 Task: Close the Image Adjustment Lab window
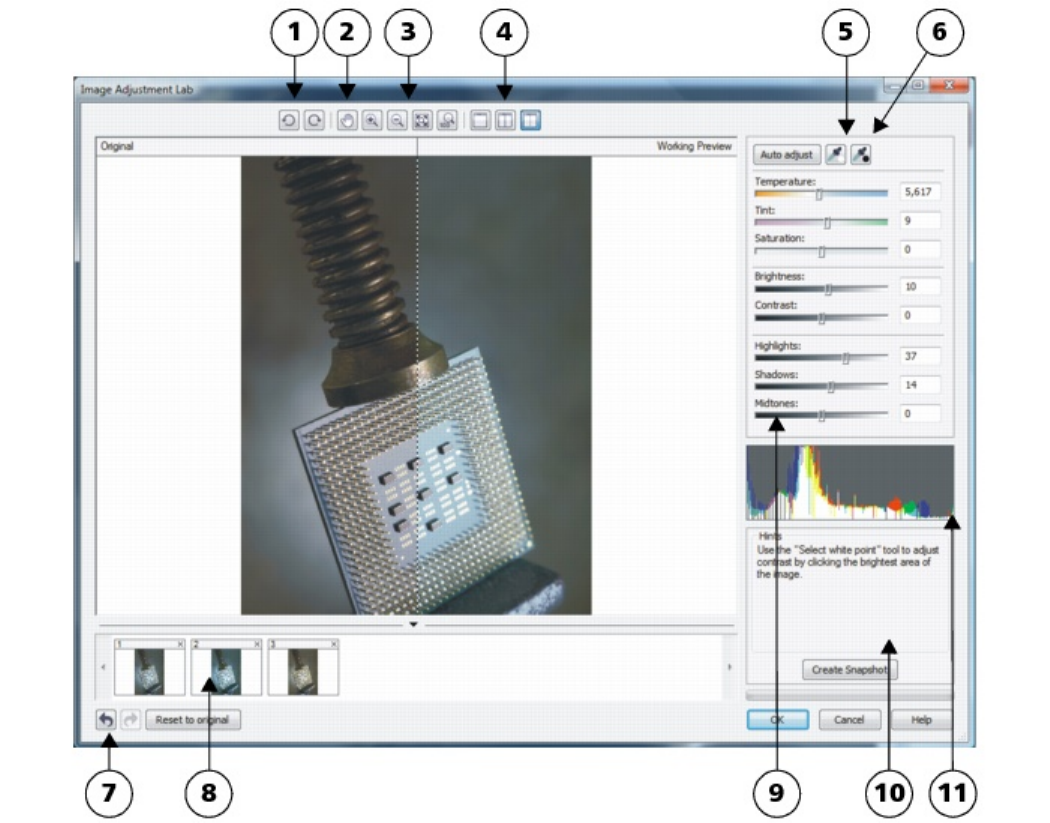[949, 86]
